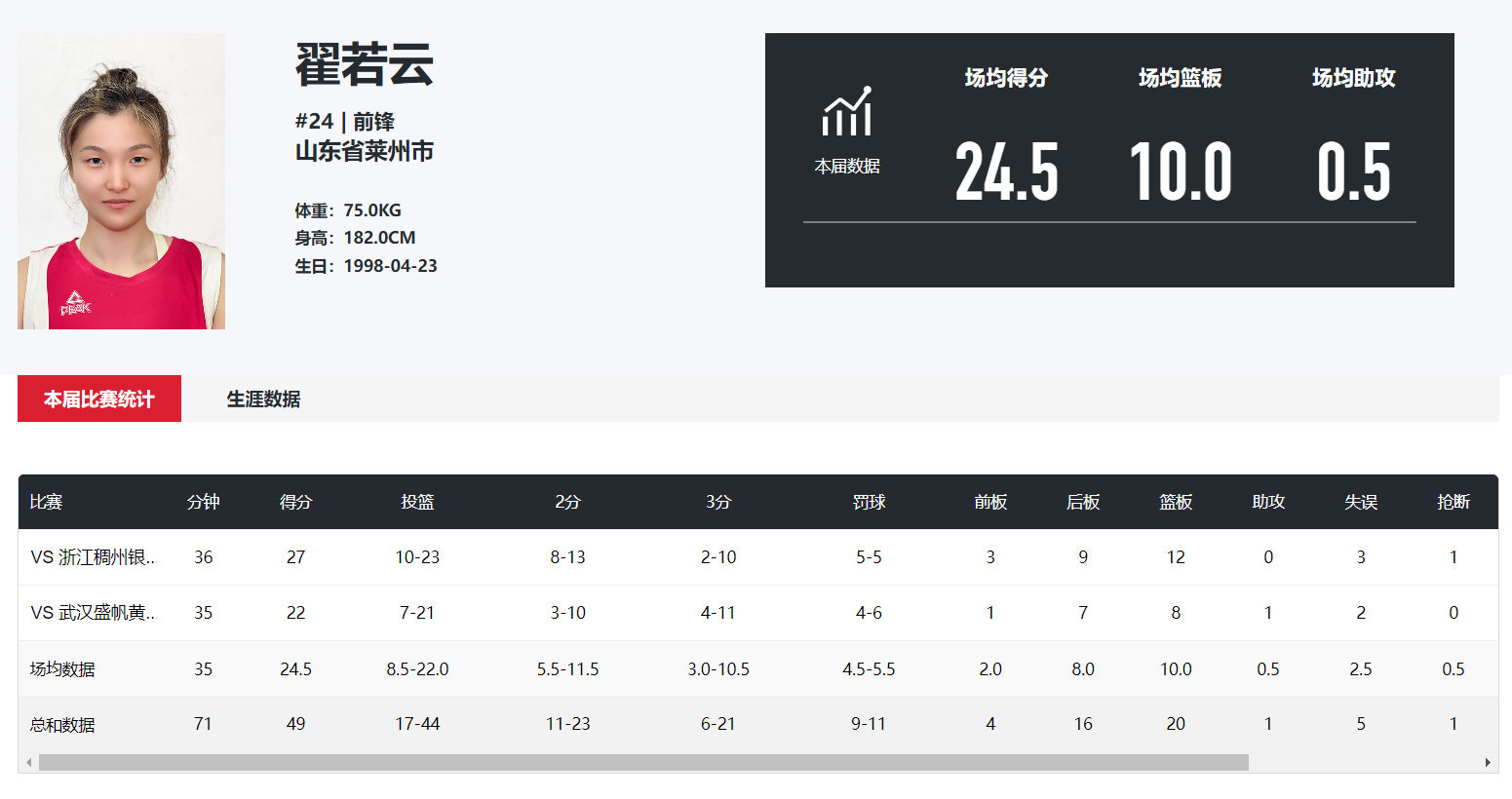The width and height of the screenshot is (1512, 799).
Task: Click the 篮板 column header
Action: (x=1176, y=502)
